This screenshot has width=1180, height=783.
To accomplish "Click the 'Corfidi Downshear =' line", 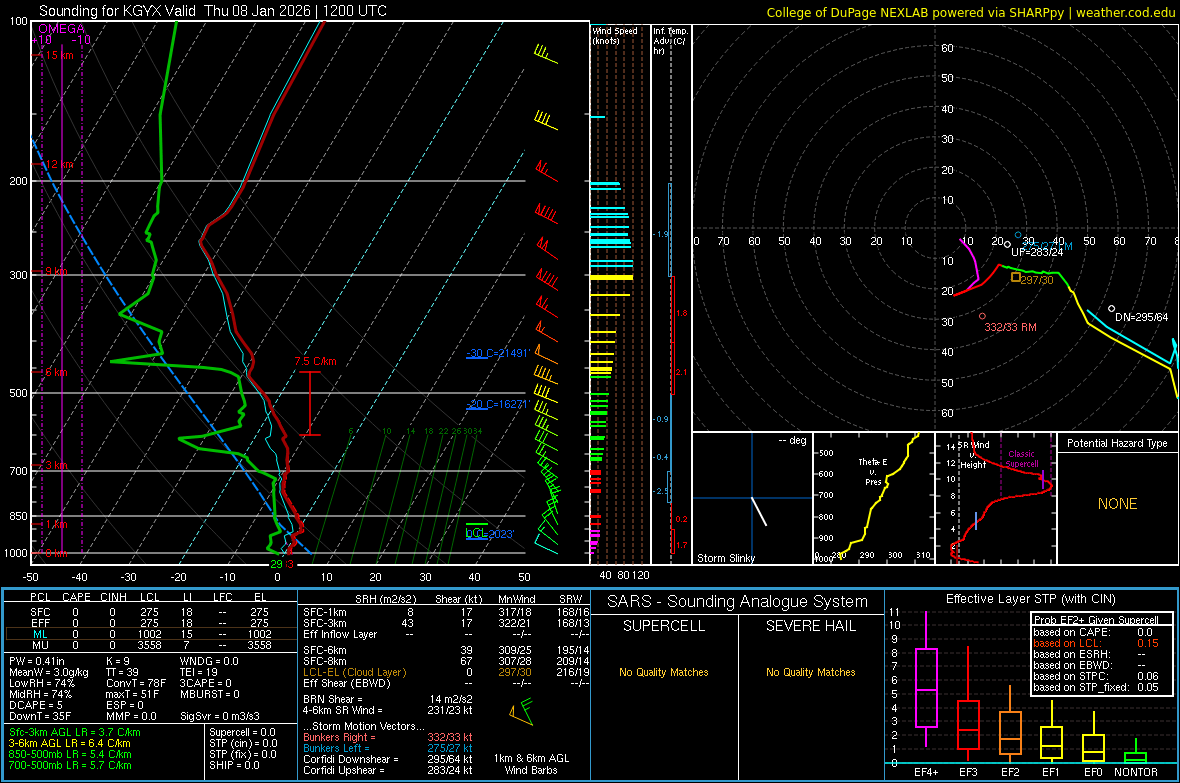I will (388, 759).
